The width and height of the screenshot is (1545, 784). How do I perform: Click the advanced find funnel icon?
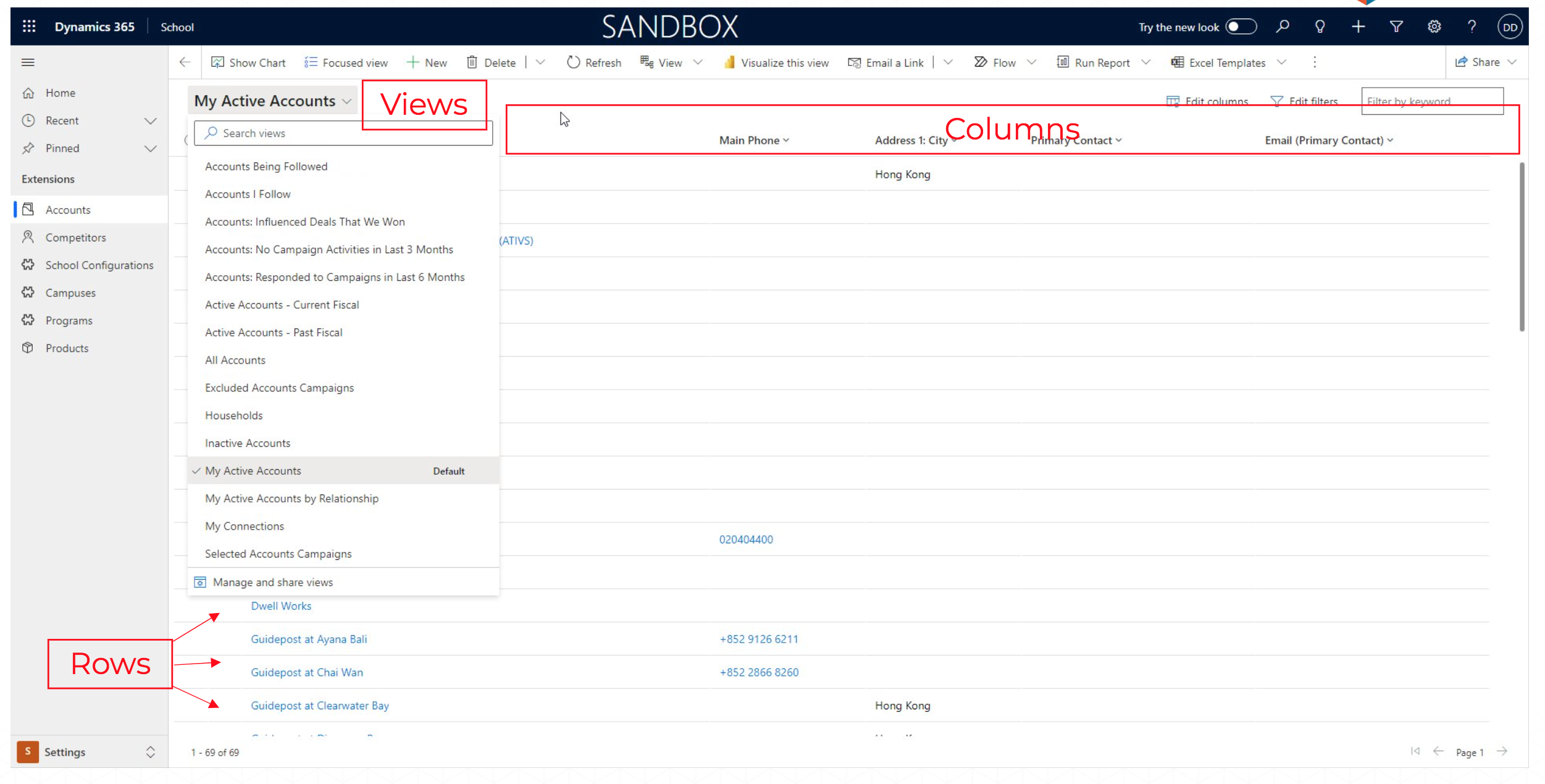click(1396, 27)
